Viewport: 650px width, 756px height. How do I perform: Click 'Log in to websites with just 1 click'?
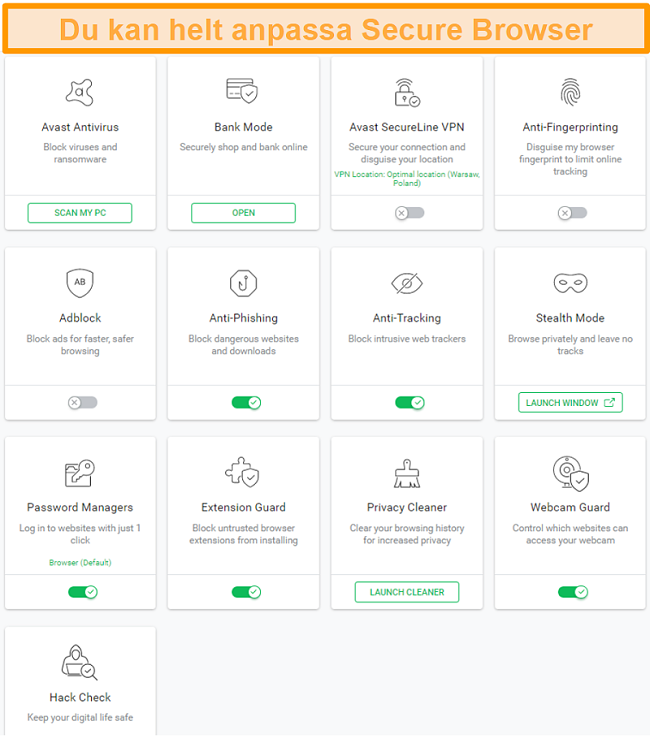tap(80, 534)
